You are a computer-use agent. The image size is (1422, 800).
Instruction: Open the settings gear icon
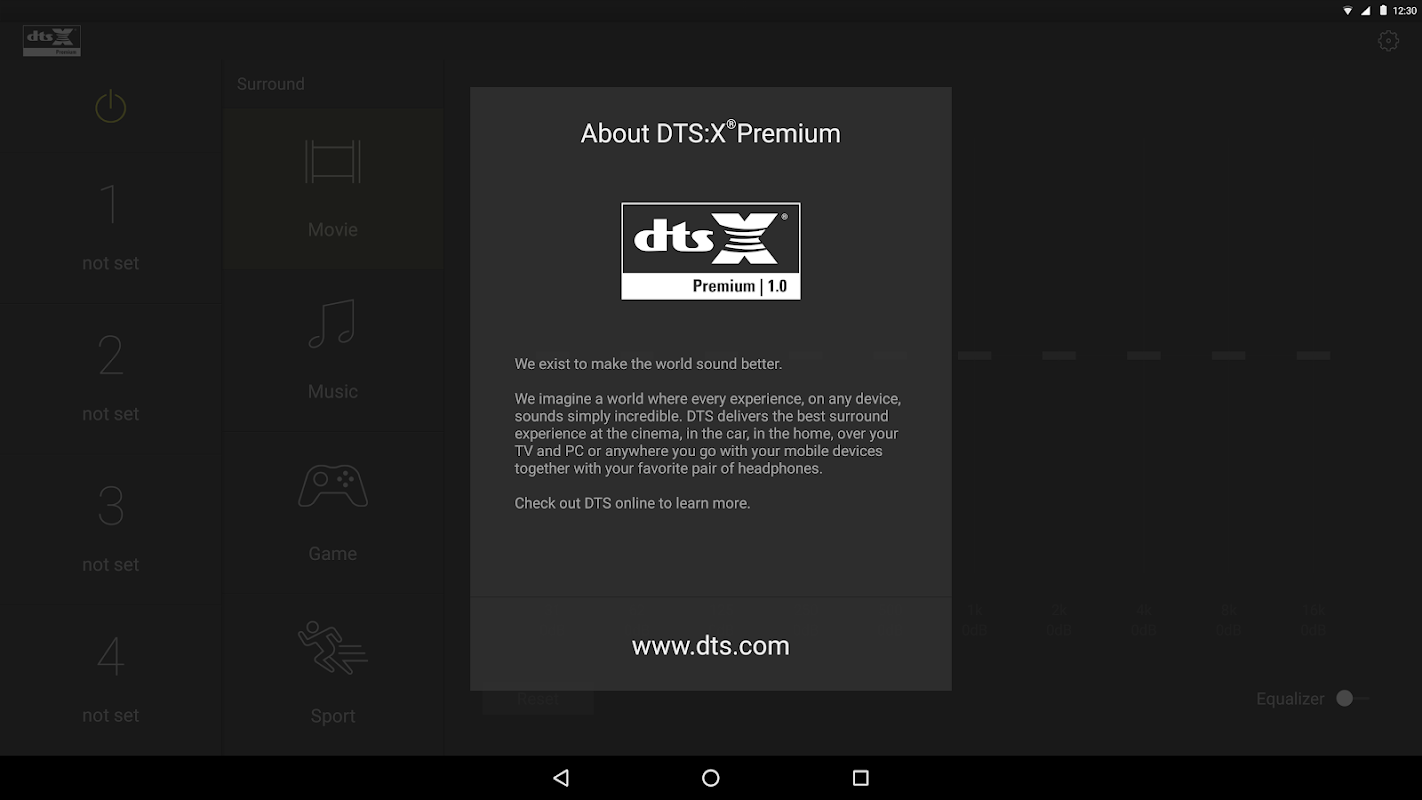pyautogui.click(x=1388, y=41)
